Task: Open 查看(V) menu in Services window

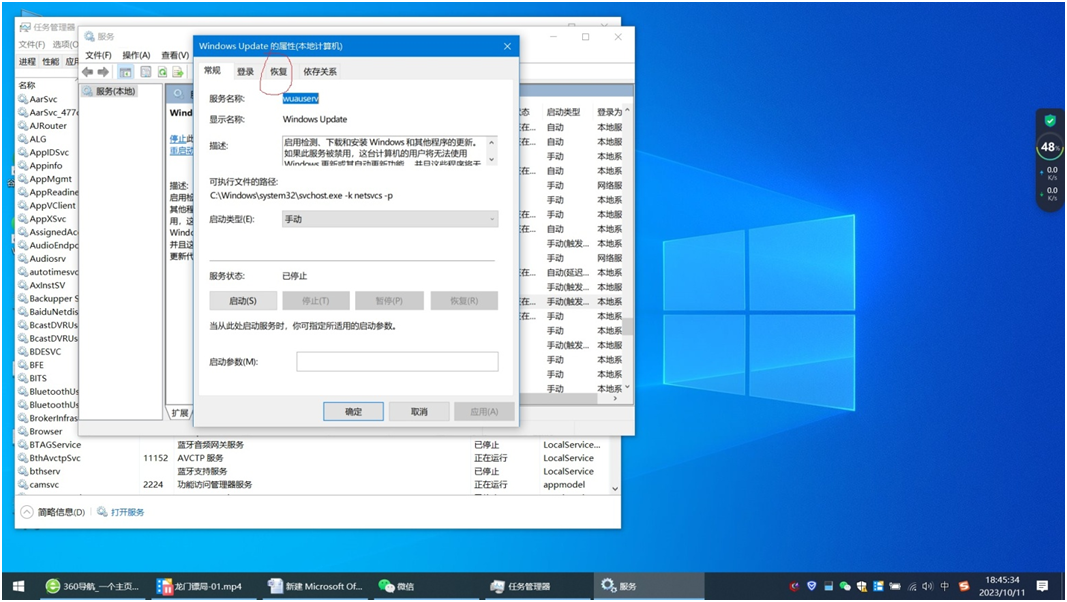Action: point(175,55)
